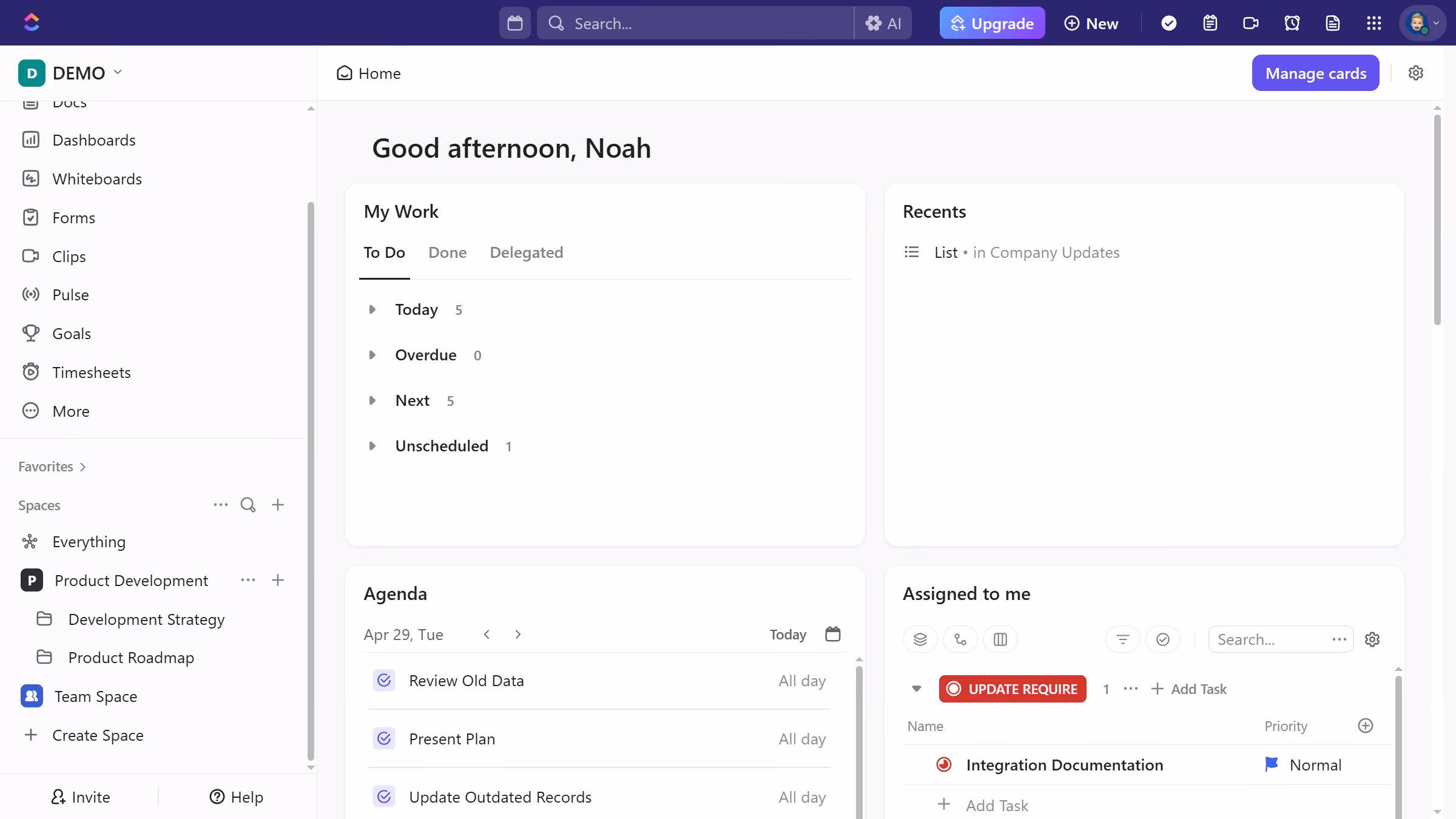Collapse the UPDATE REQUIRE group

[x=917, y=689]
